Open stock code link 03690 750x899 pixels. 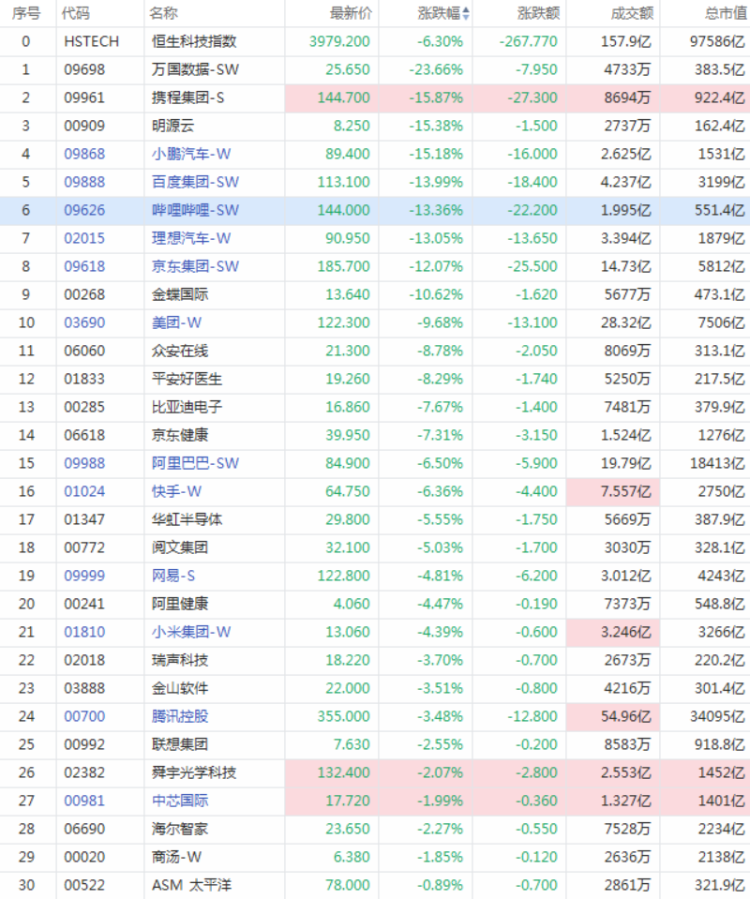click(x=84, y=323)
